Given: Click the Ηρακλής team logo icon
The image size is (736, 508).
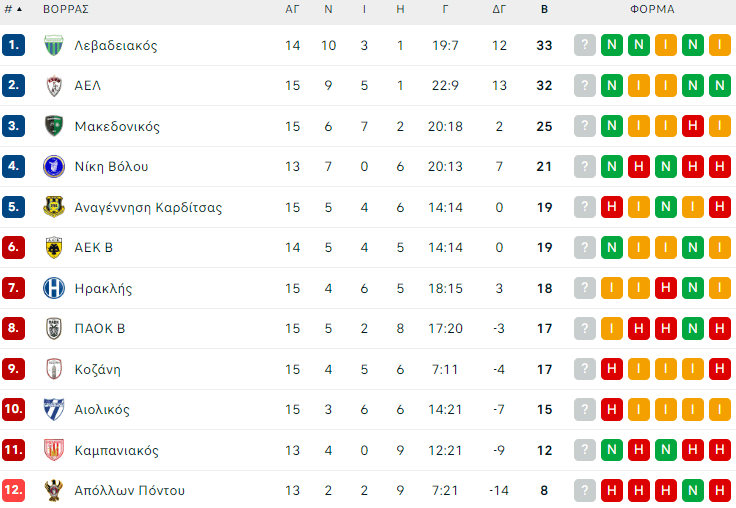Looking at the screenshot, I should point(53,289).
